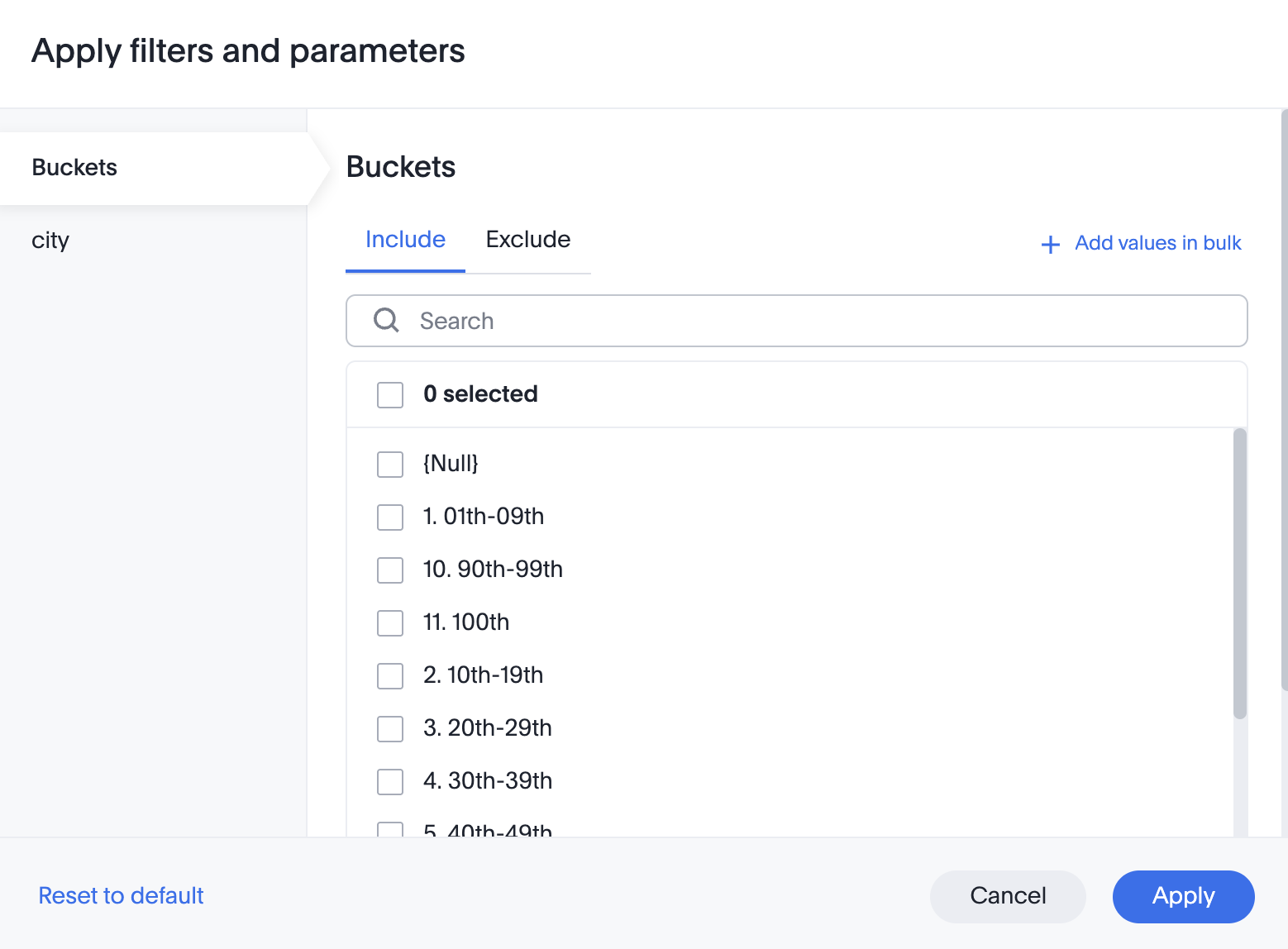Image resolution: width=1288 pixels, height=949 pixels.
Task: Click the plus icon beside Add values in bulk
Action: 1049,244
